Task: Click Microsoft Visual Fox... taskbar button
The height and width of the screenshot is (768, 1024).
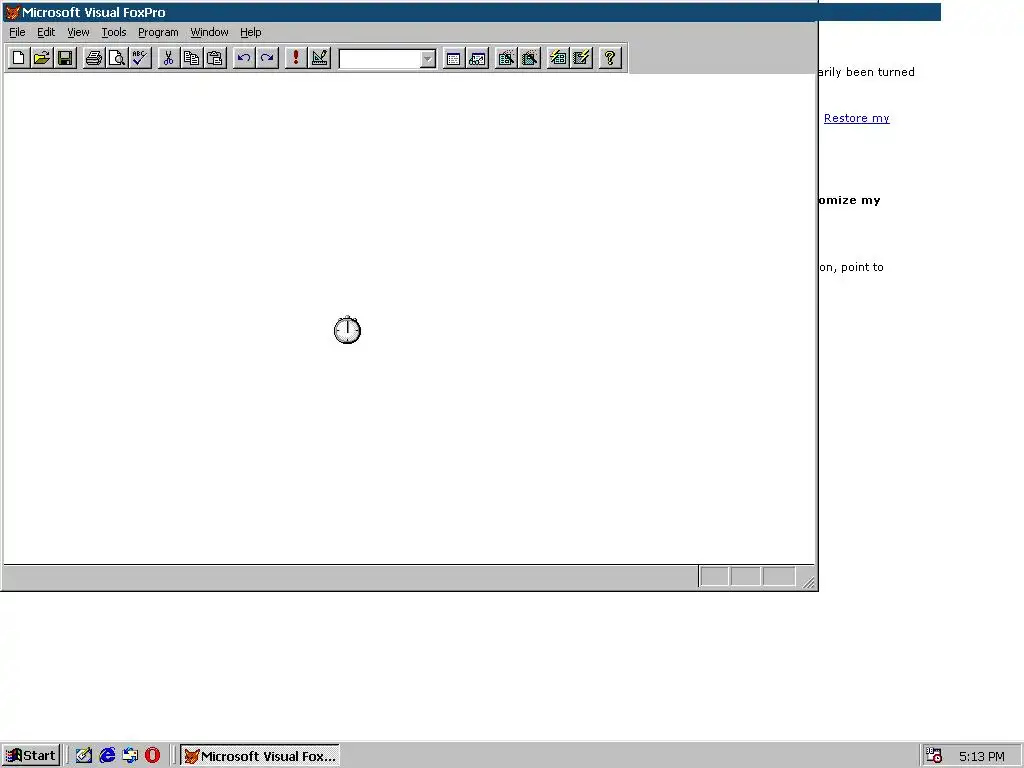Action: click(x=260, y=756)
